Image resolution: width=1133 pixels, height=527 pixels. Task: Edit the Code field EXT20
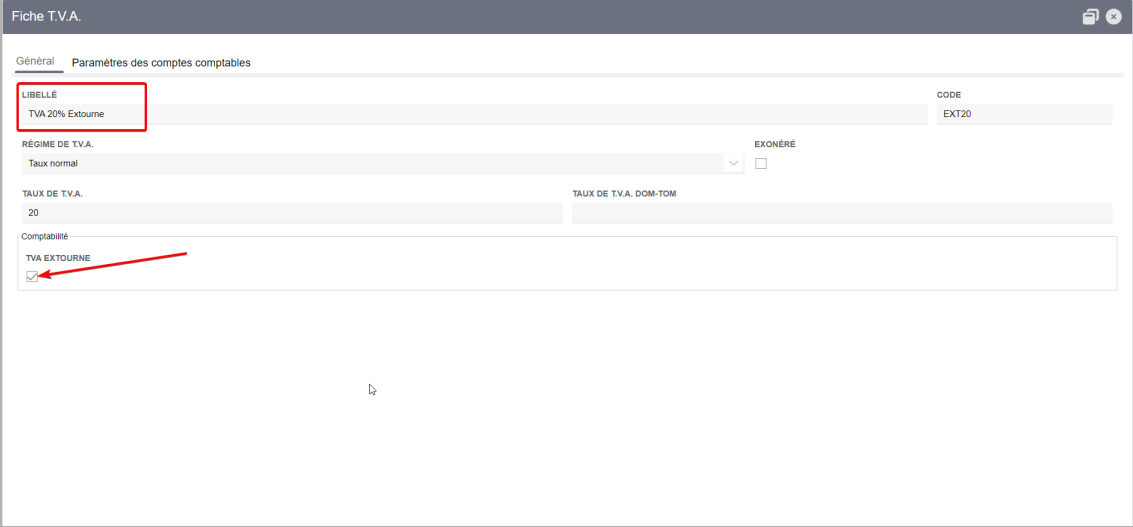pyautogui.click(x=1024, y=113)
